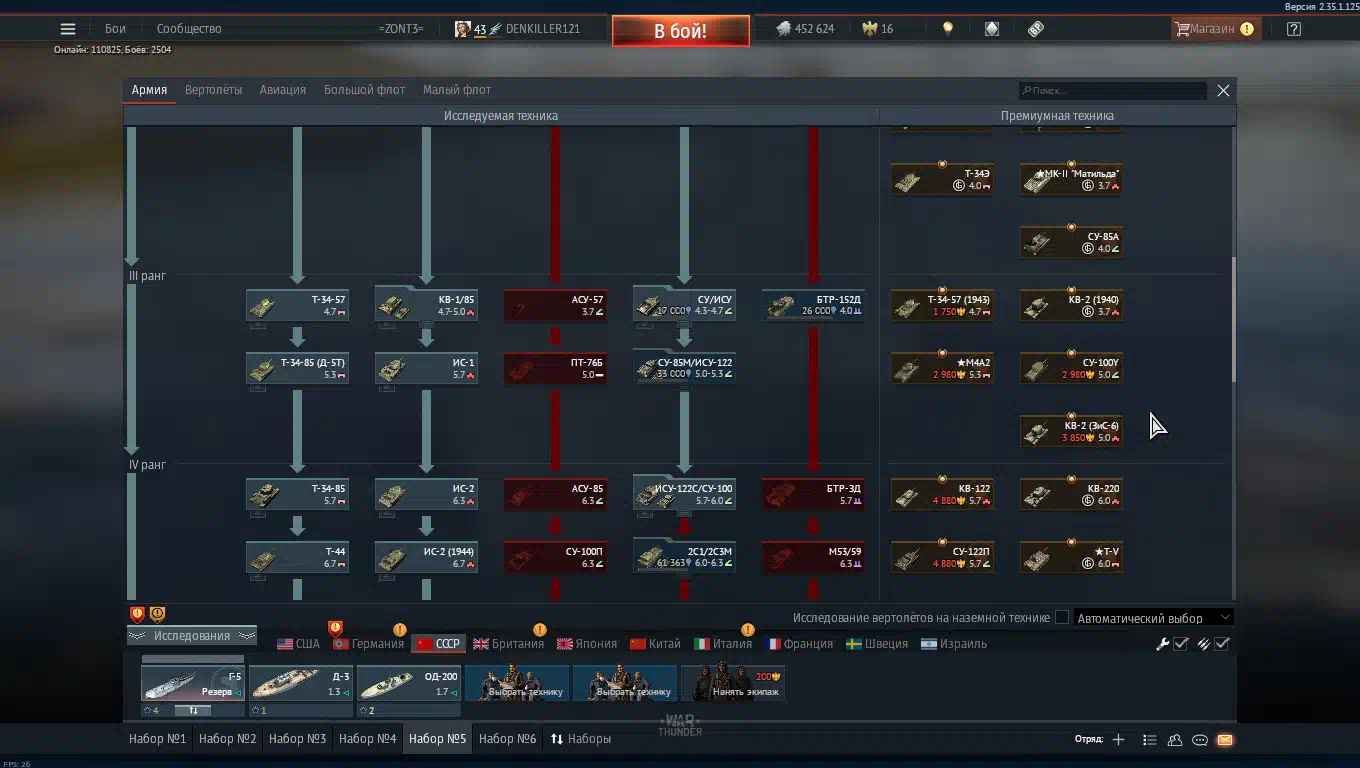Open the Наборы presets list

(x=580, y=739)
